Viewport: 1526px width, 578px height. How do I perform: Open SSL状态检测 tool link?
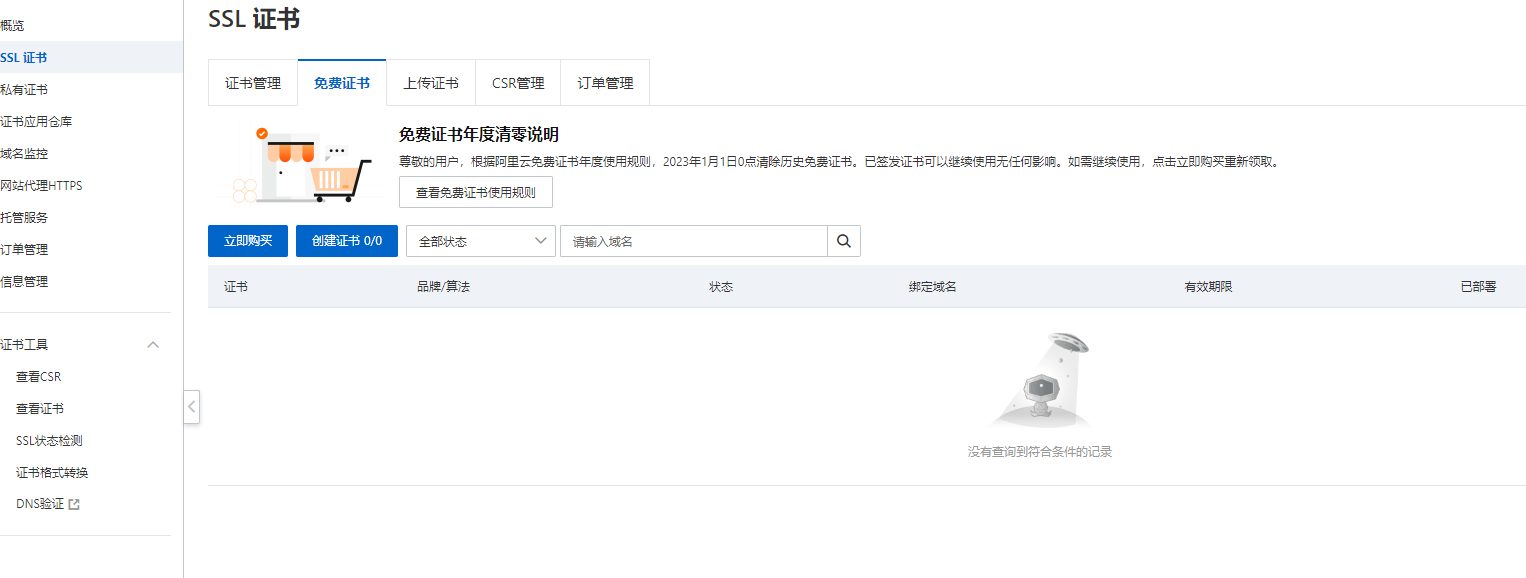(x=49, y=441)
